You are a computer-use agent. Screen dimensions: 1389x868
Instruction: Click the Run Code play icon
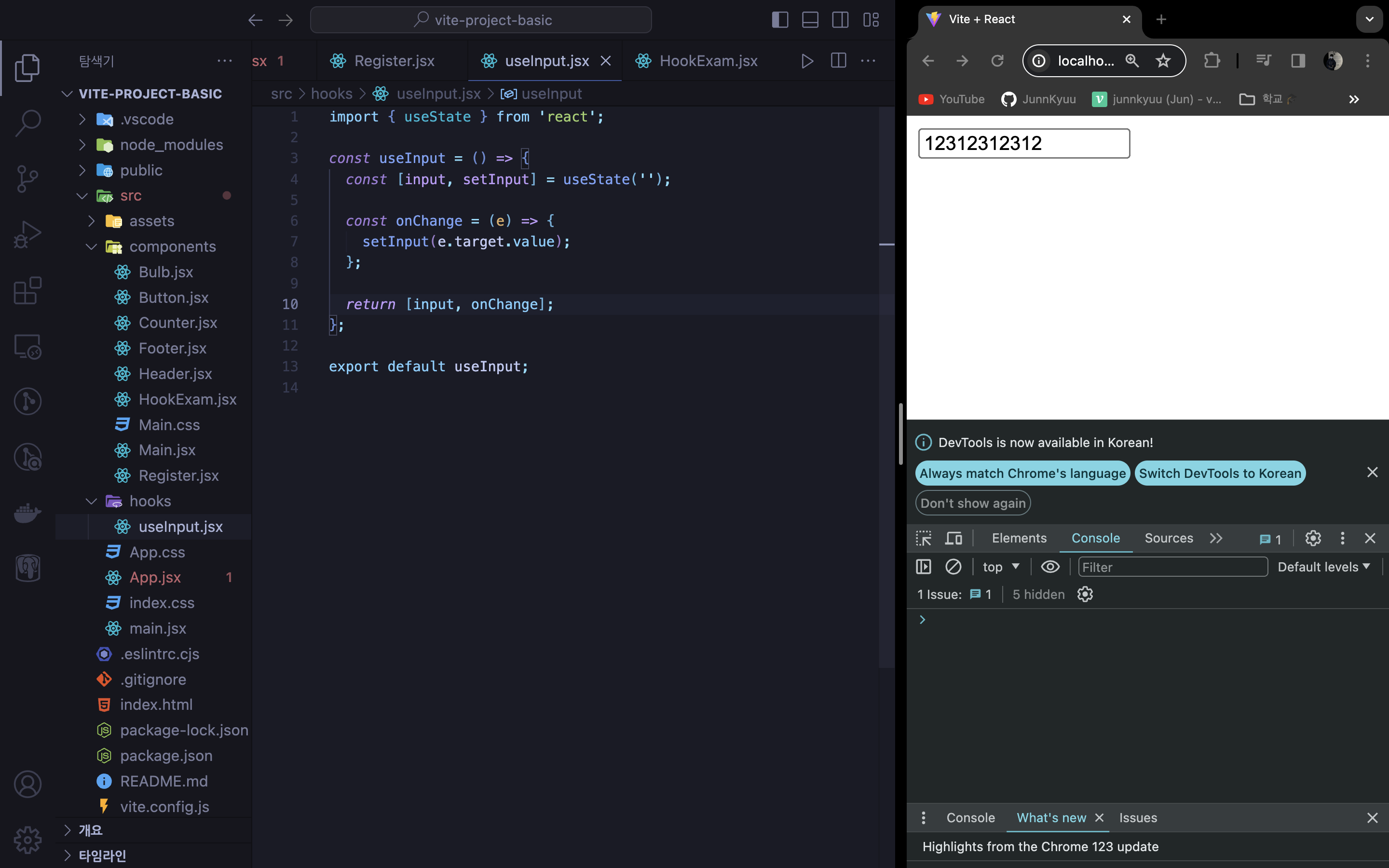coord(807,61)
